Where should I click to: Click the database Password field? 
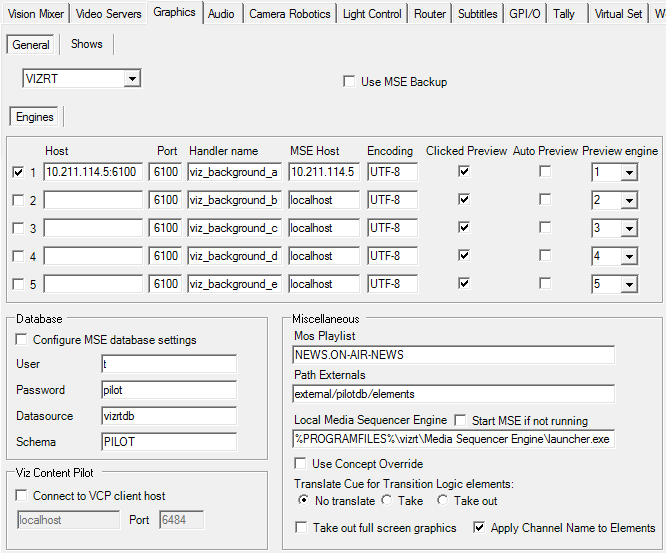tap(168, 390)
